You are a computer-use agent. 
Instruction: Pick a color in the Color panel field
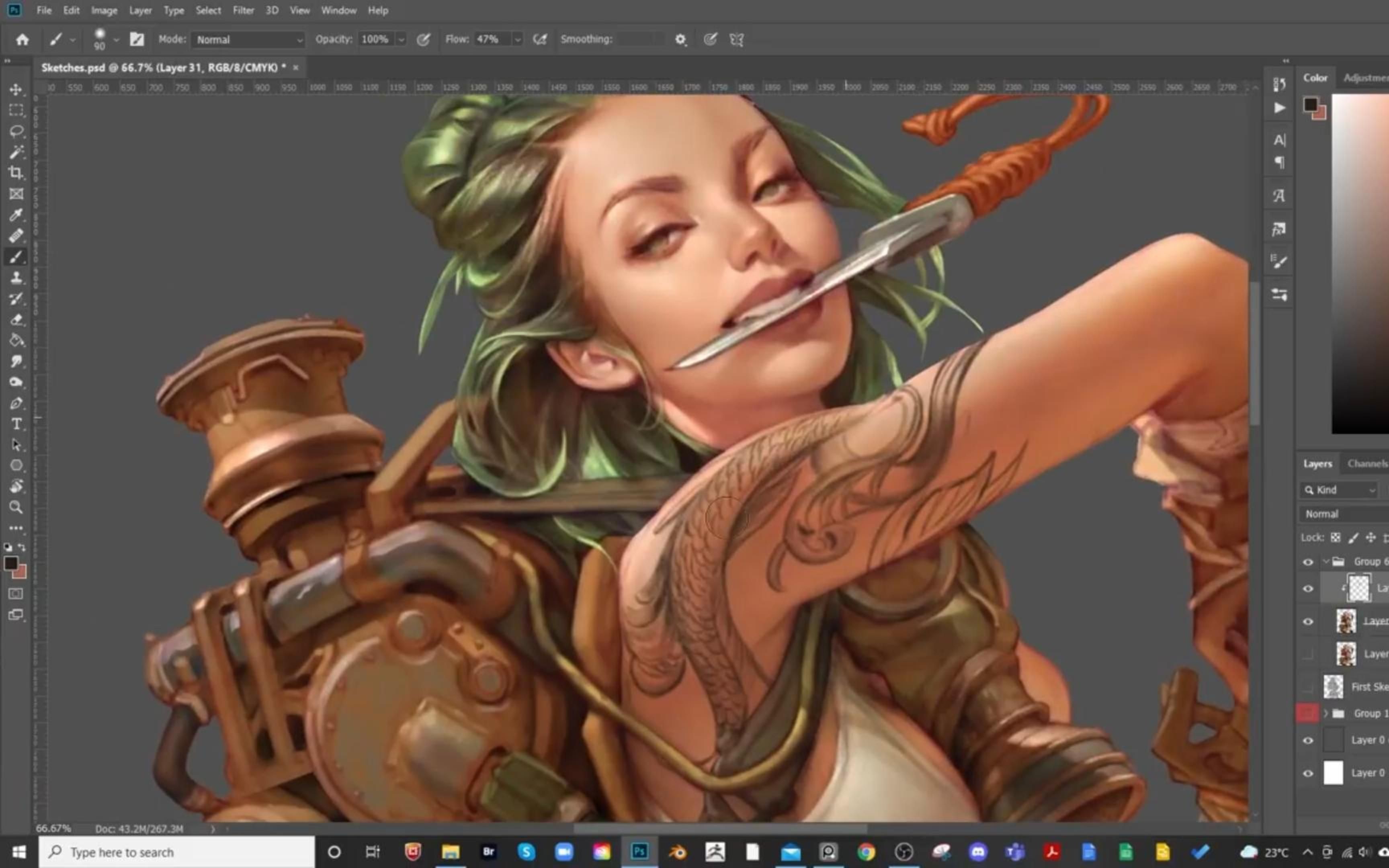click(1360, 264)
